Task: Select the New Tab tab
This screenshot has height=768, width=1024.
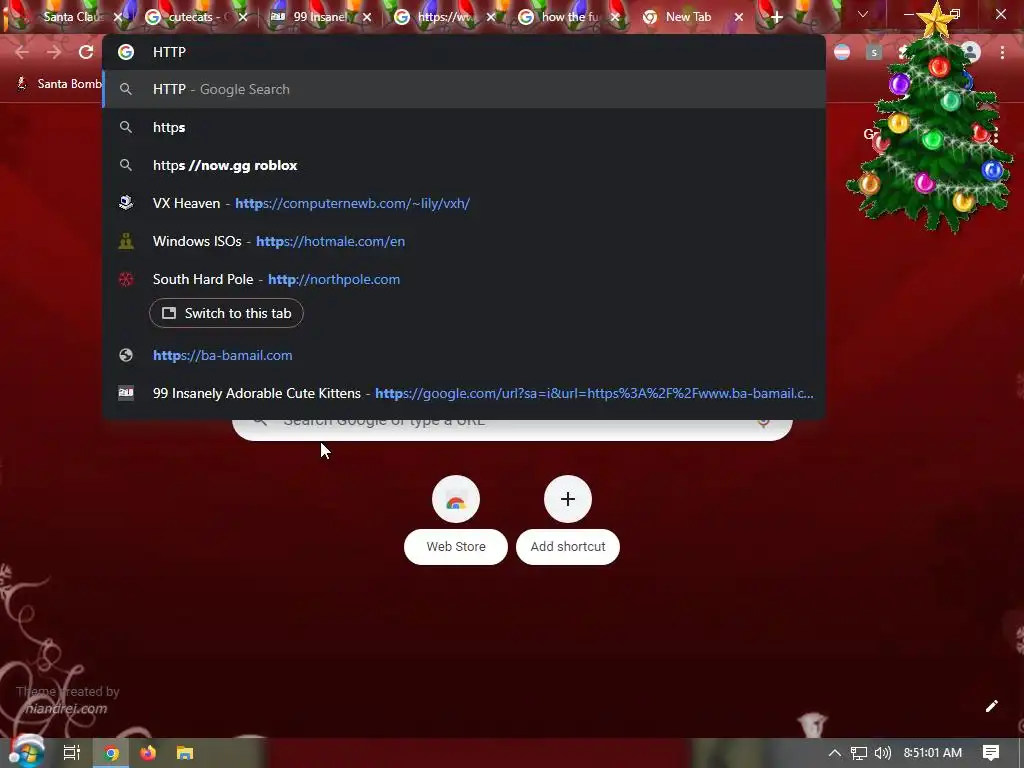Action: pos(686,17)
